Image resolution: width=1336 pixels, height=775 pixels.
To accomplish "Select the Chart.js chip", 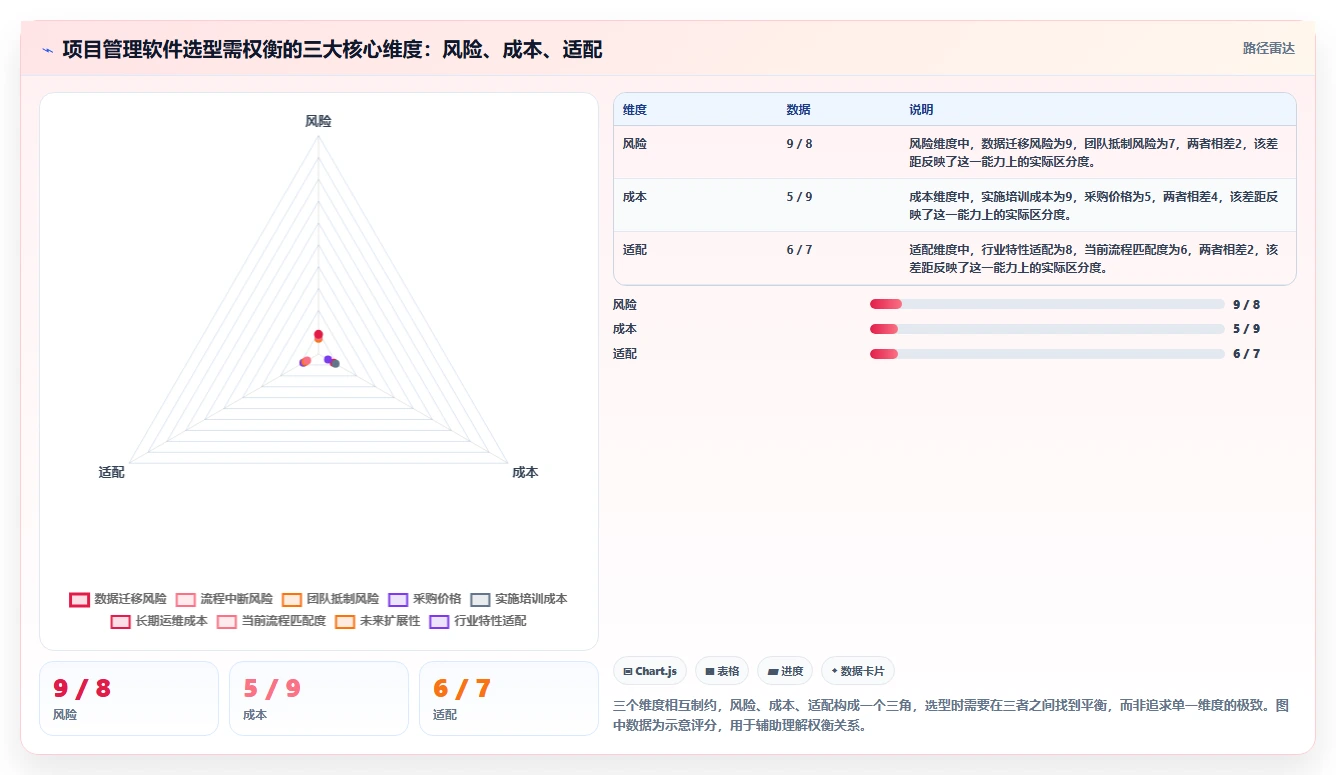I will pos(650,671).
